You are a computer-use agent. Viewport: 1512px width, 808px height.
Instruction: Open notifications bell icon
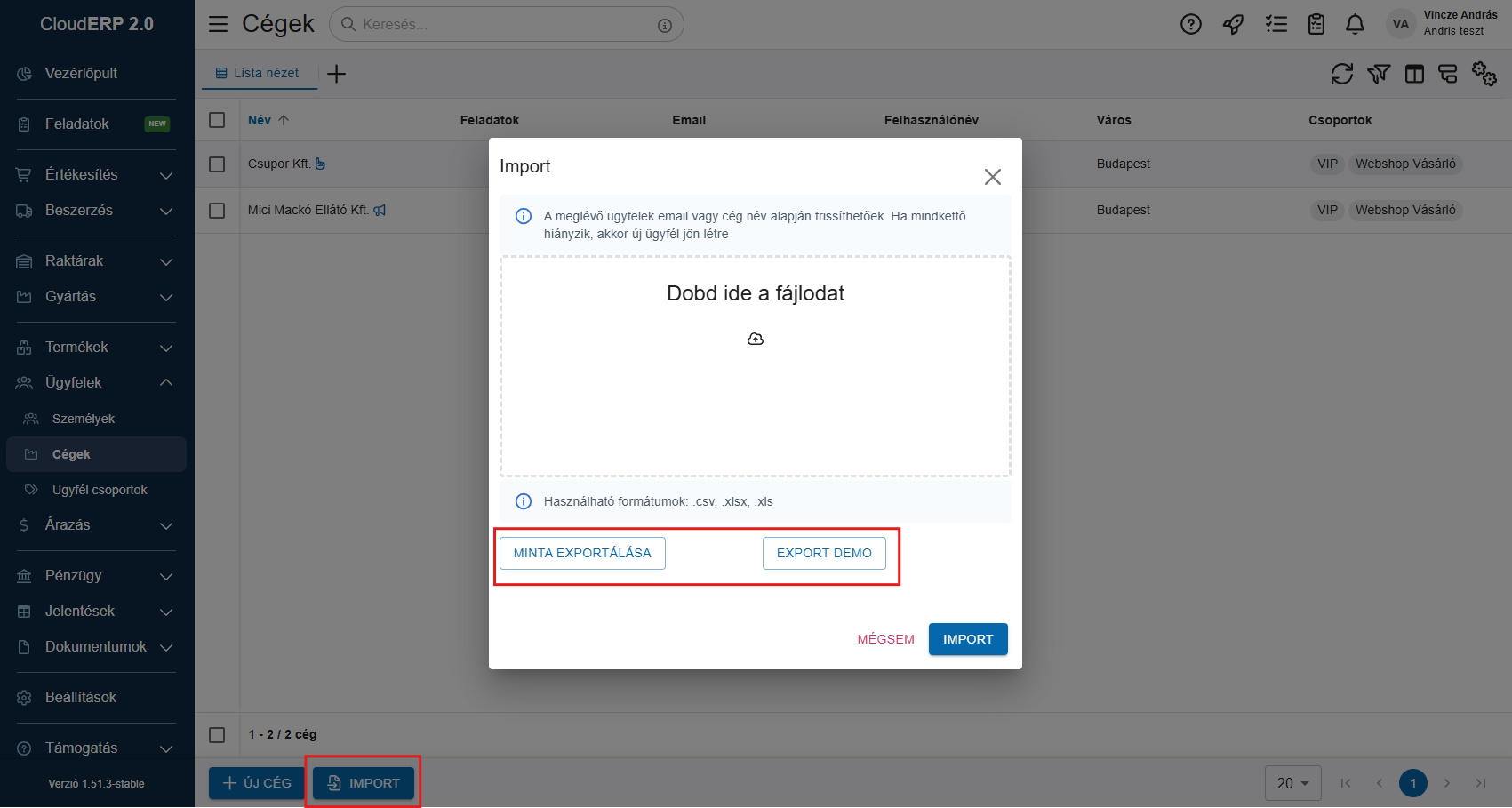(1355, 25)
